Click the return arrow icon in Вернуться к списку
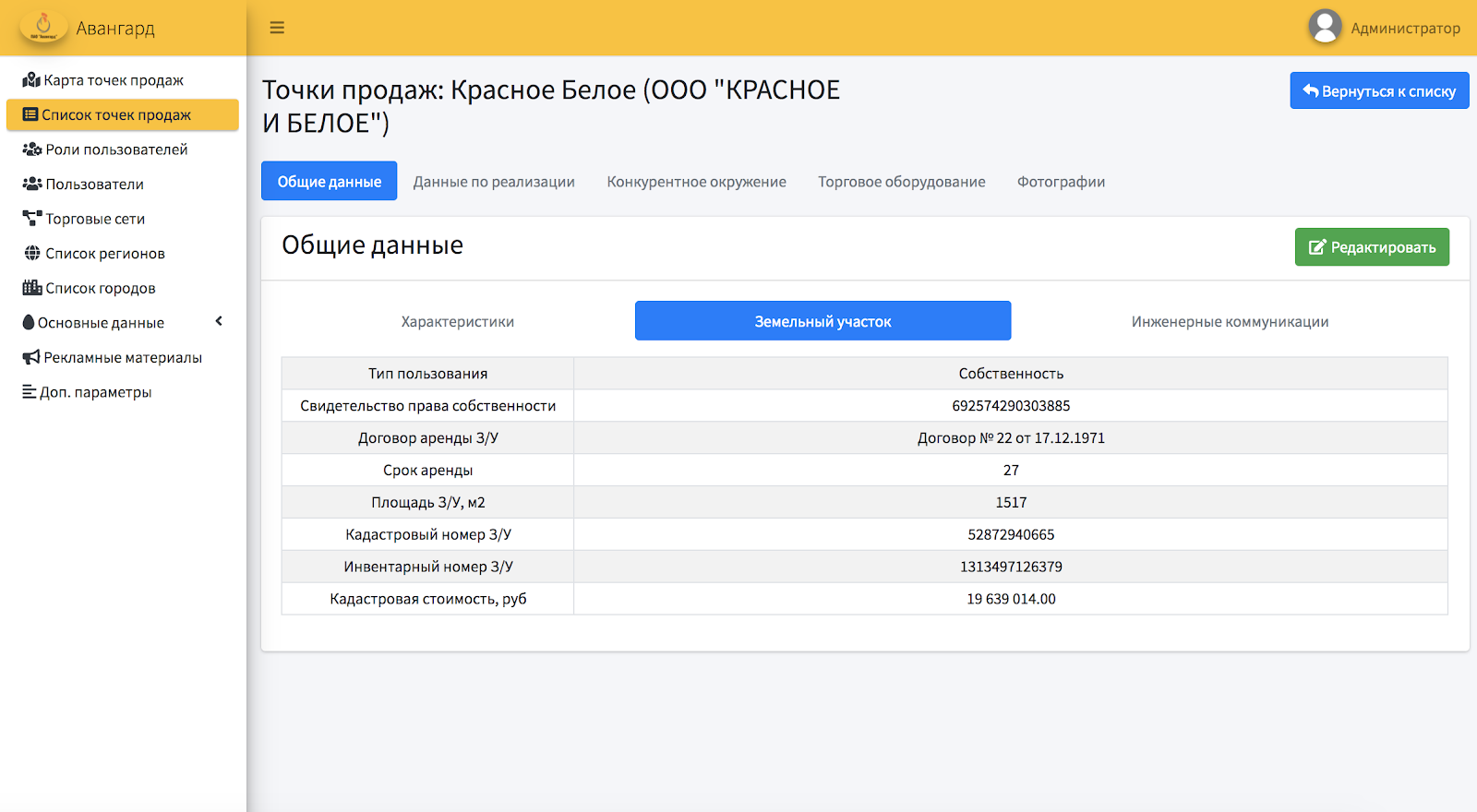 point(1311,90)
